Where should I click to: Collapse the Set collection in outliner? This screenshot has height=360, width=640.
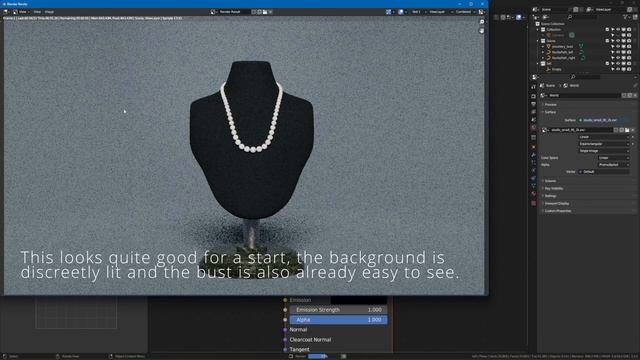(538, 63)
